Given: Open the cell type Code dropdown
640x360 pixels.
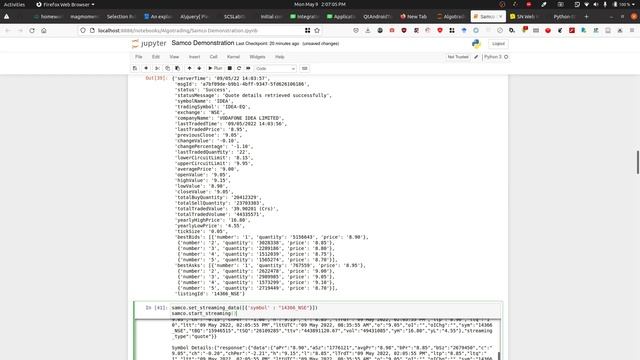Looking at the screenshot, I should point(276,69).
